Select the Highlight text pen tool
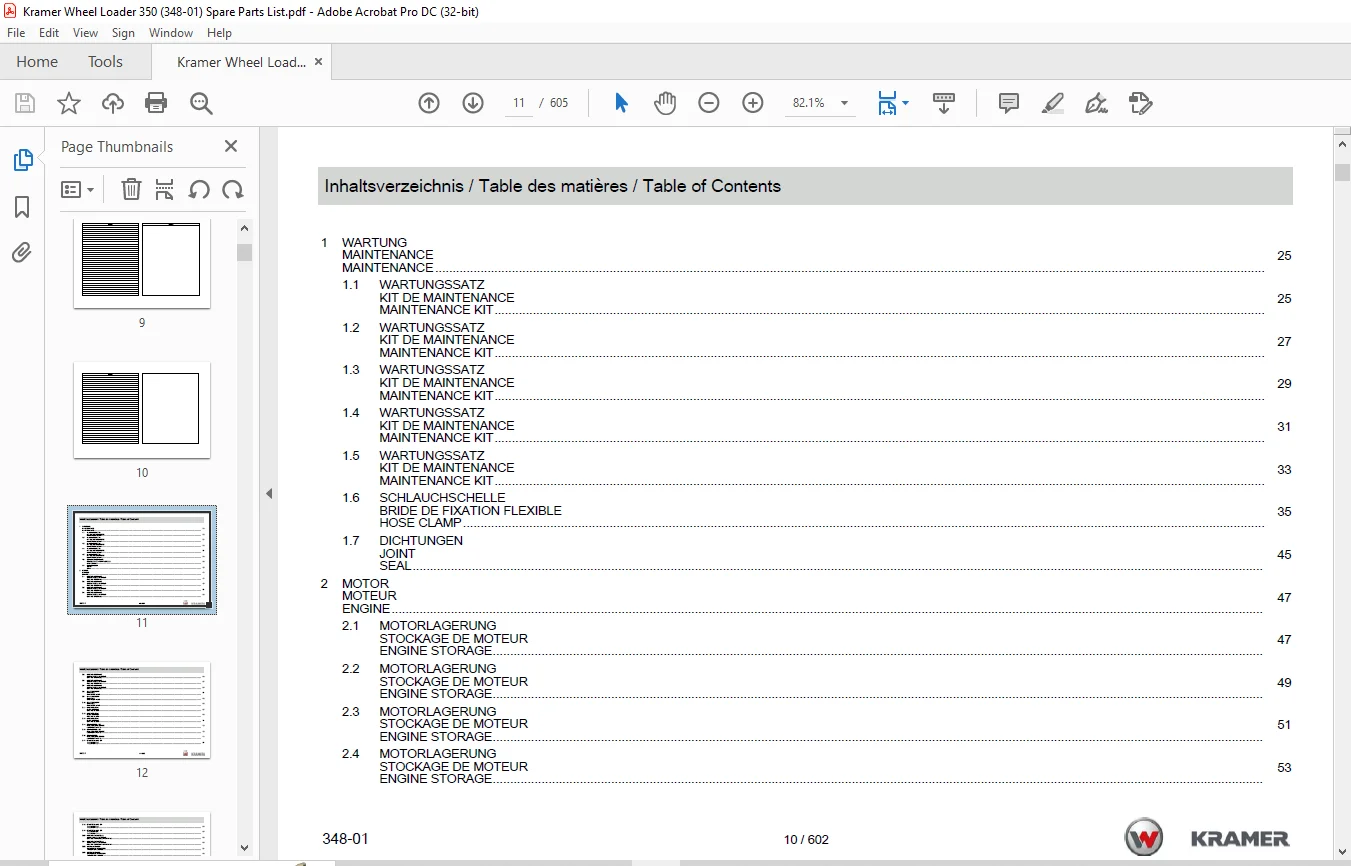This screenshot has width=1351, height=866. pyautogui.click(x=1052, y=103)
